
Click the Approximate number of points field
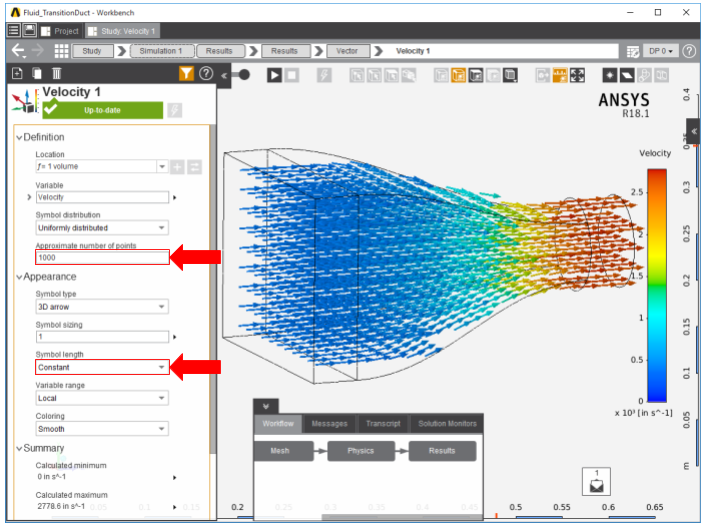click(x=103, y=257)
